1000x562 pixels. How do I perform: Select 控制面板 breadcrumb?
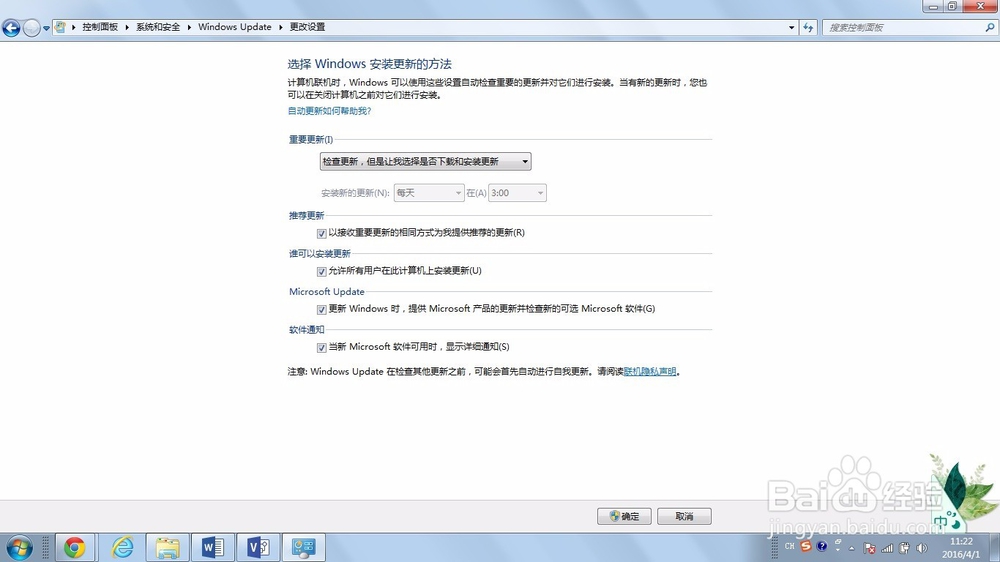click(x=100, y=27)
